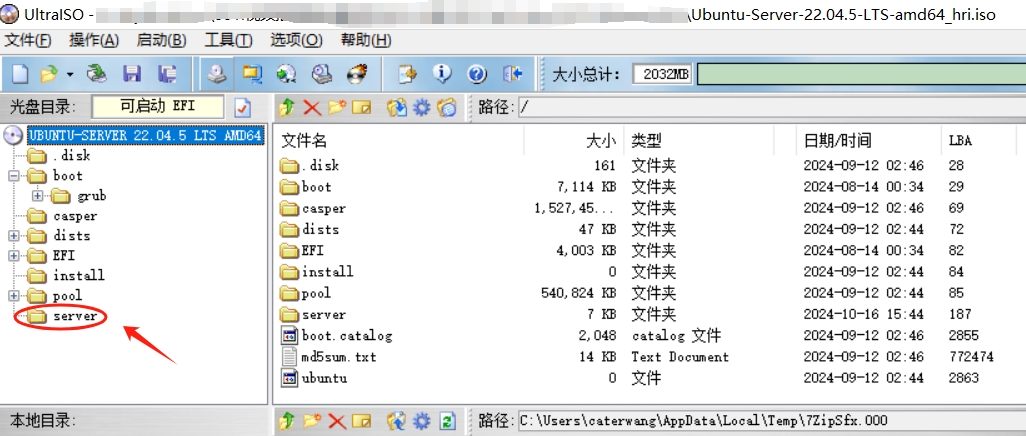Add files from local panel toolbar
1026x436 pixels.
(397, 421)
